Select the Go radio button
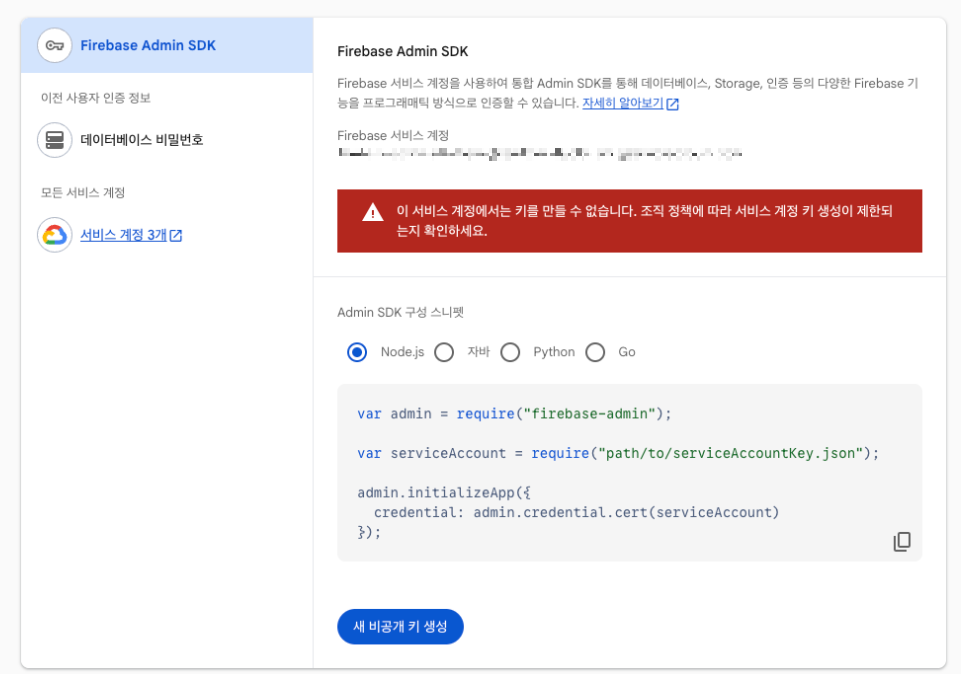The height and width of the screenshot is (674, 961). click(x=595, y=352)
